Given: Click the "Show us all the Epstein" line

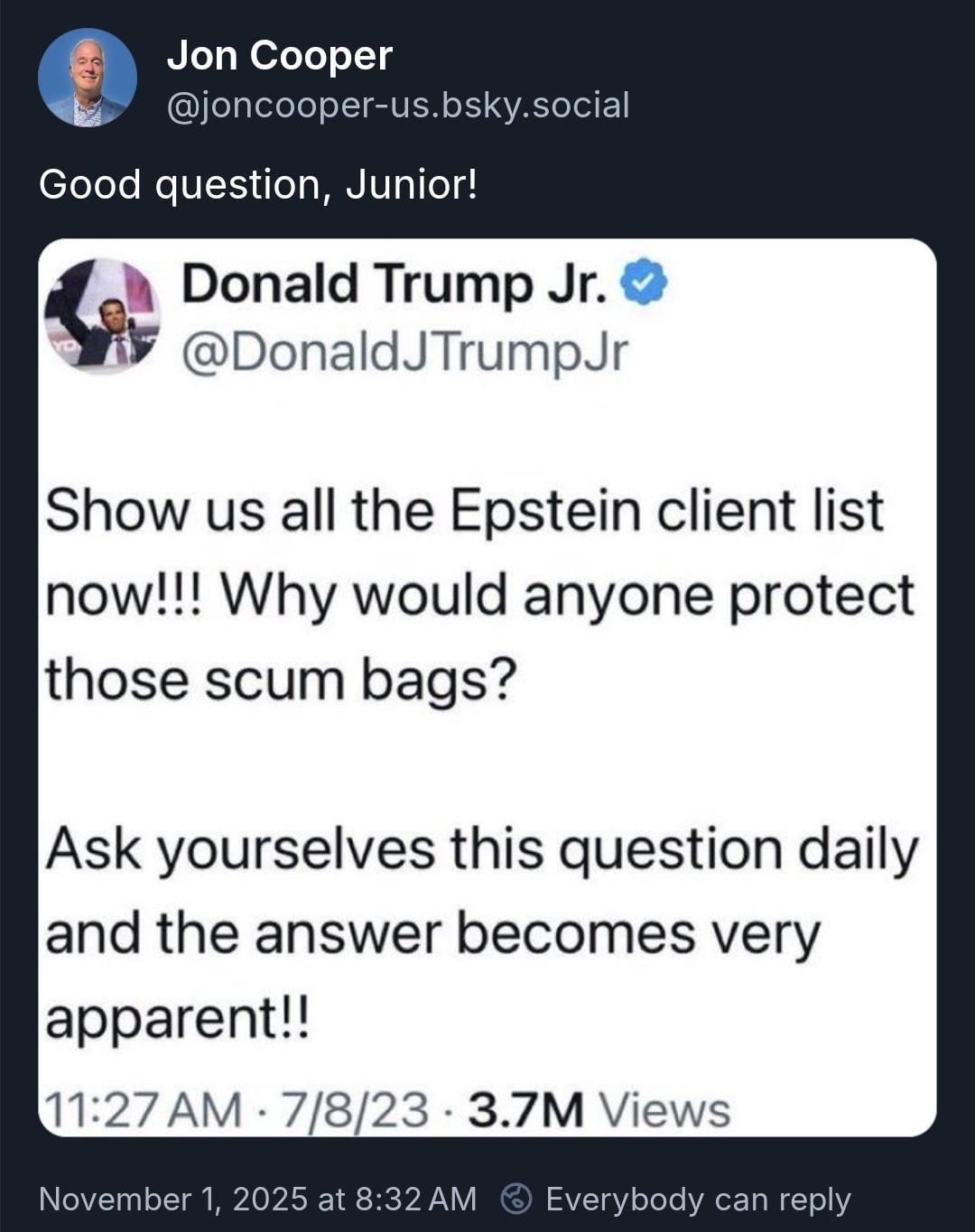Looking at the screenshot, I should tap(464, 511).
